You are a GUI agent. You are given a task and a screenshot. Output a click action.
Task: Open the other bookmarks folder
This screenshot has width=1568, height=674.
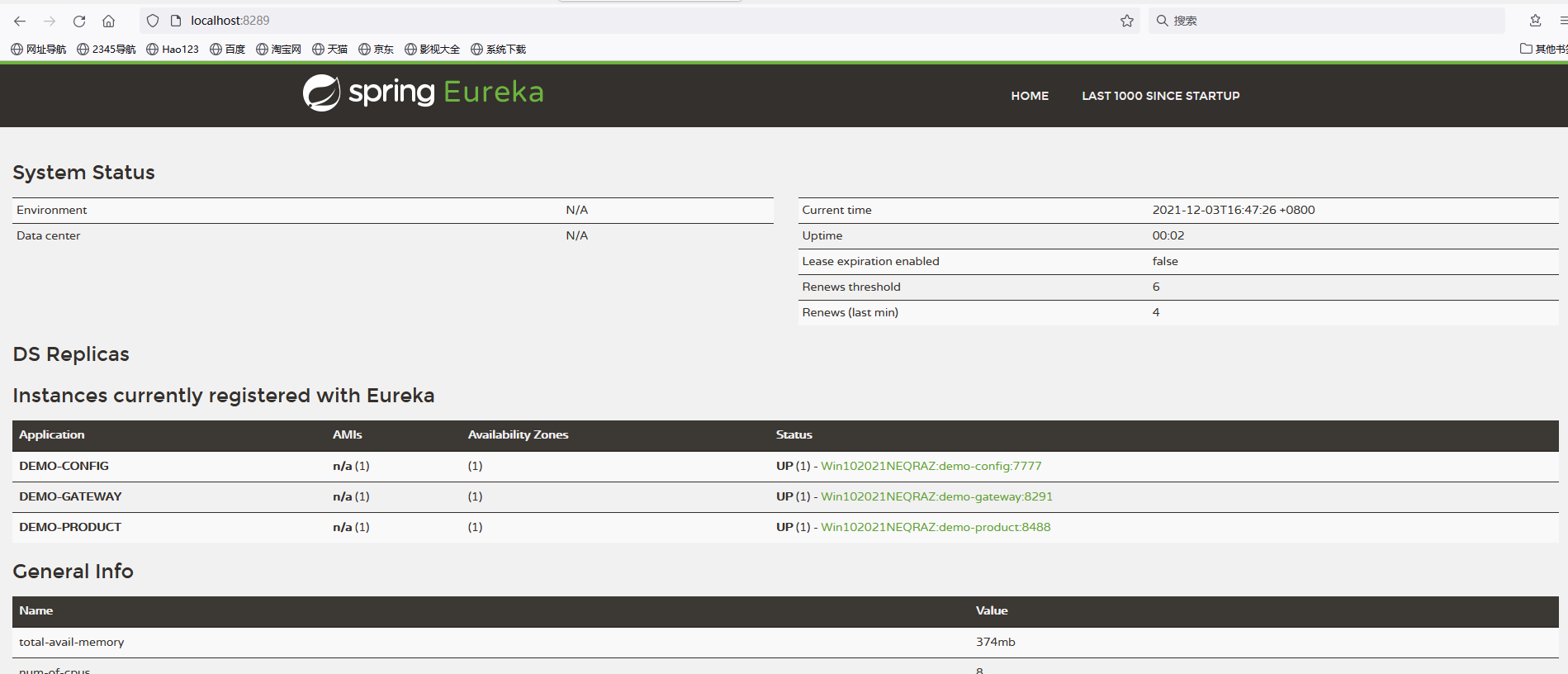coord(1543,50)
